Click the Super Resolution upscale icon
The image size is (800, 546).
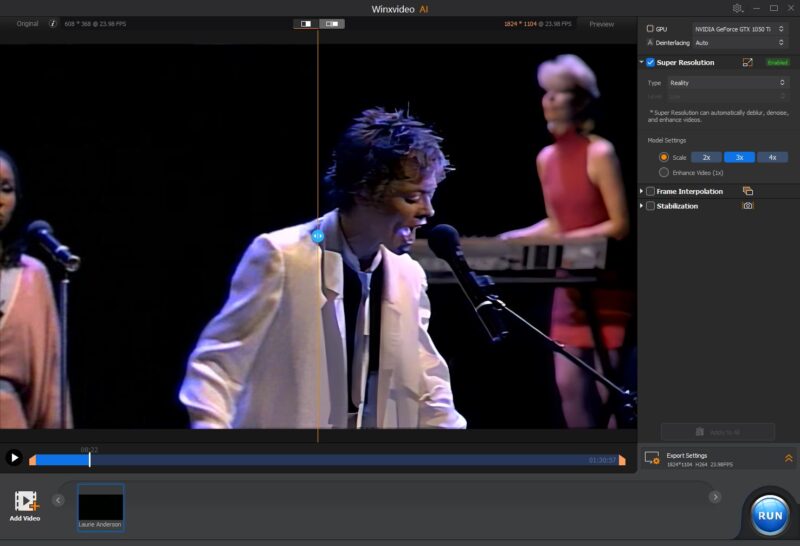[747, 62]
